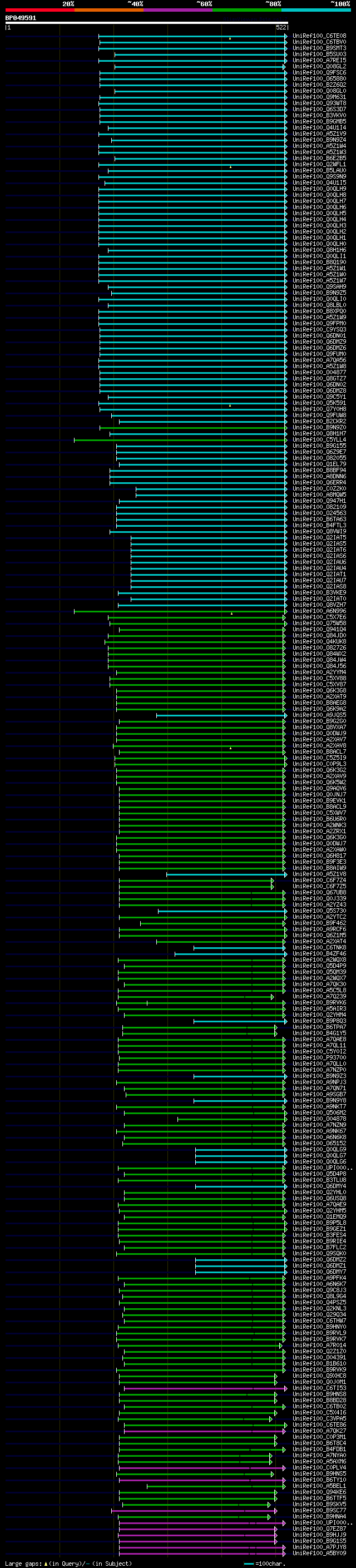356x1568 pixels.
Task: Click the cyan ~100% identity legend segment
Action: [316, 10]
